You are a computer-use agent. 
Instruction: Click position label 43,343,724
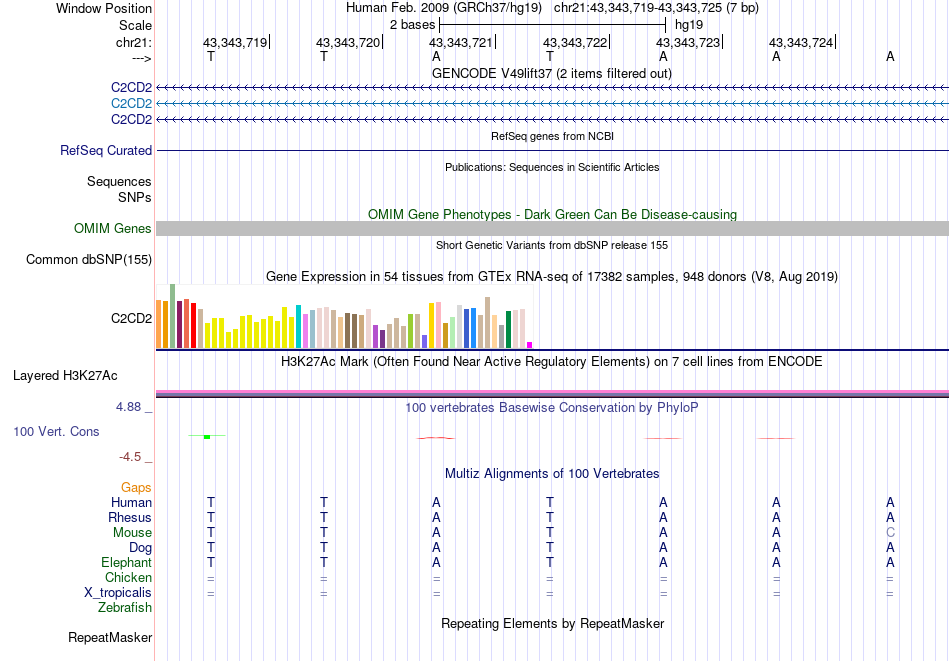pos(801,42)
